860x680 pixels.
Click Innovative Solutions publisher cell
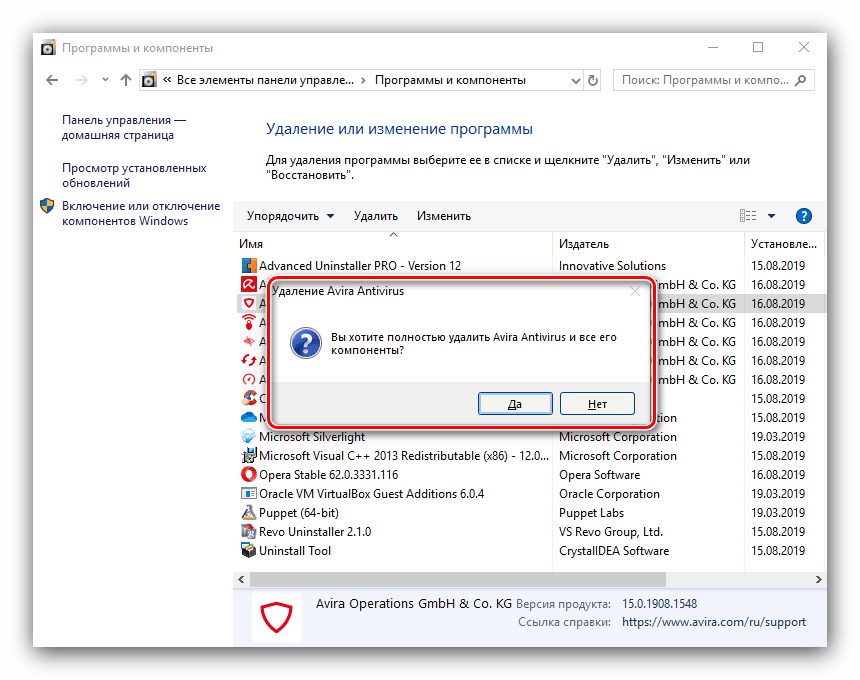pos(612,266)
